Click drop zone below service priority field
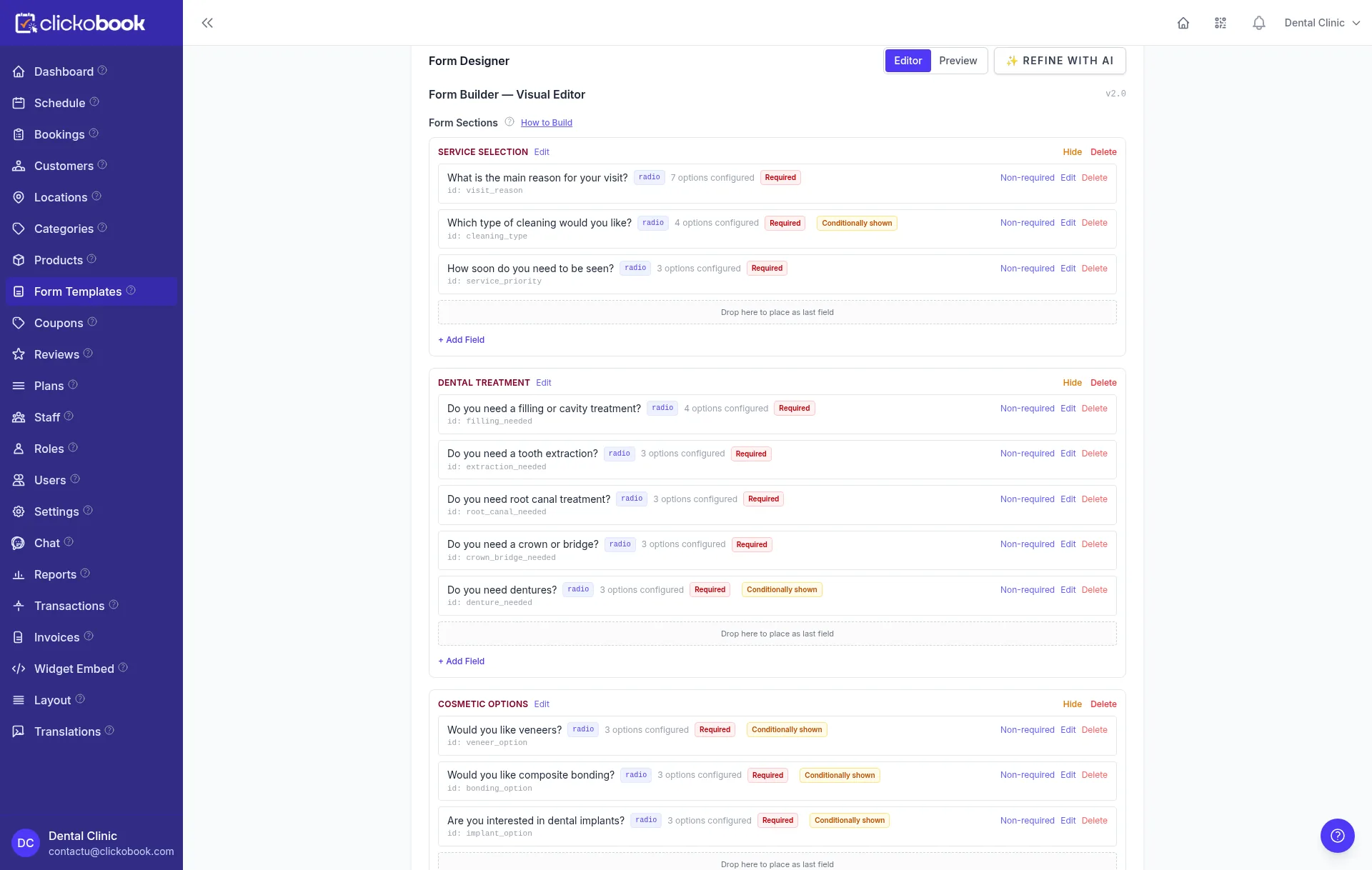1372x870 pixels. coord(777,312)
